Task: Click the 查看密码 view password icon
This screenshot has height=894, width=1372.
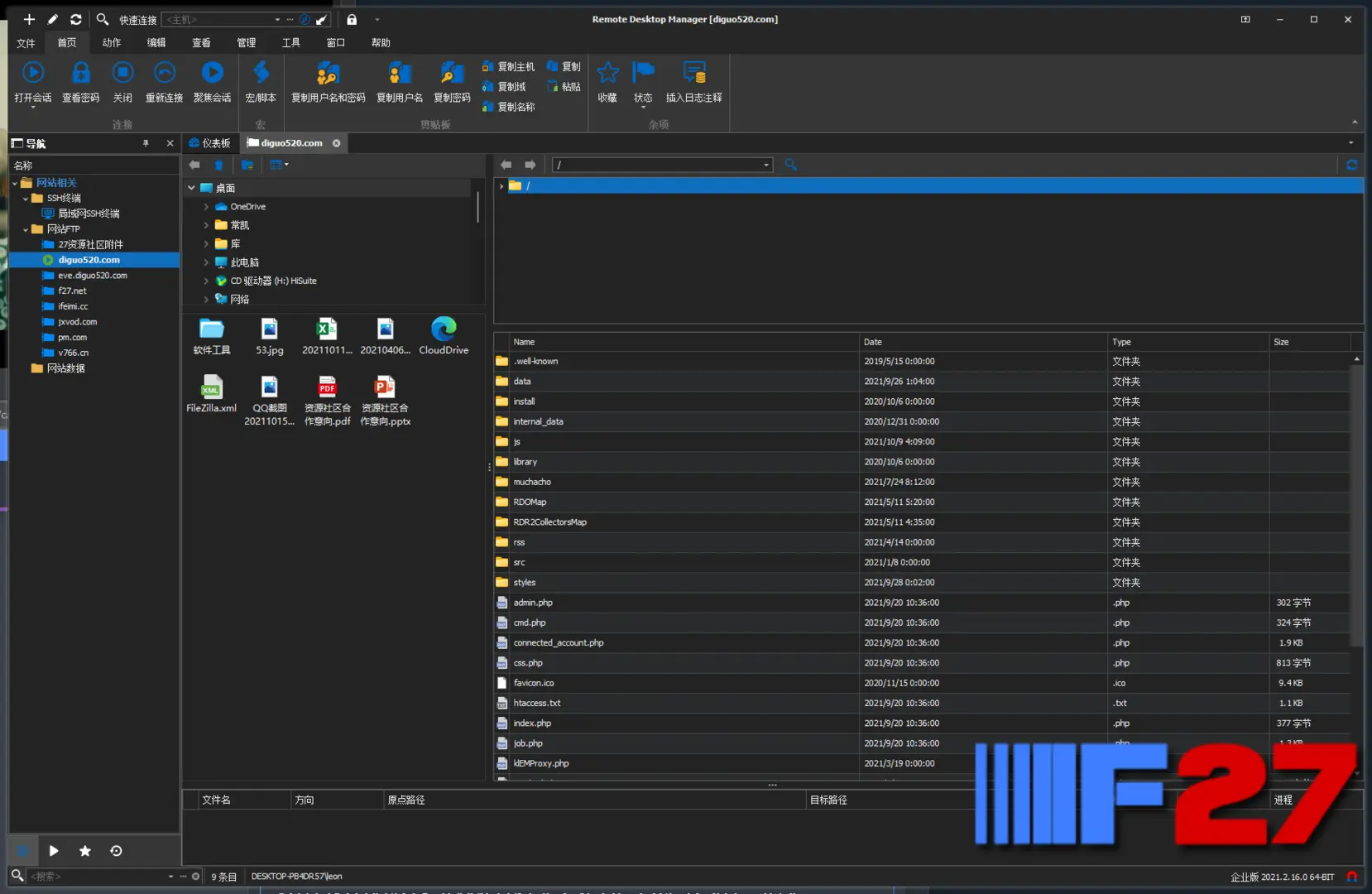Action: (80, 74)
